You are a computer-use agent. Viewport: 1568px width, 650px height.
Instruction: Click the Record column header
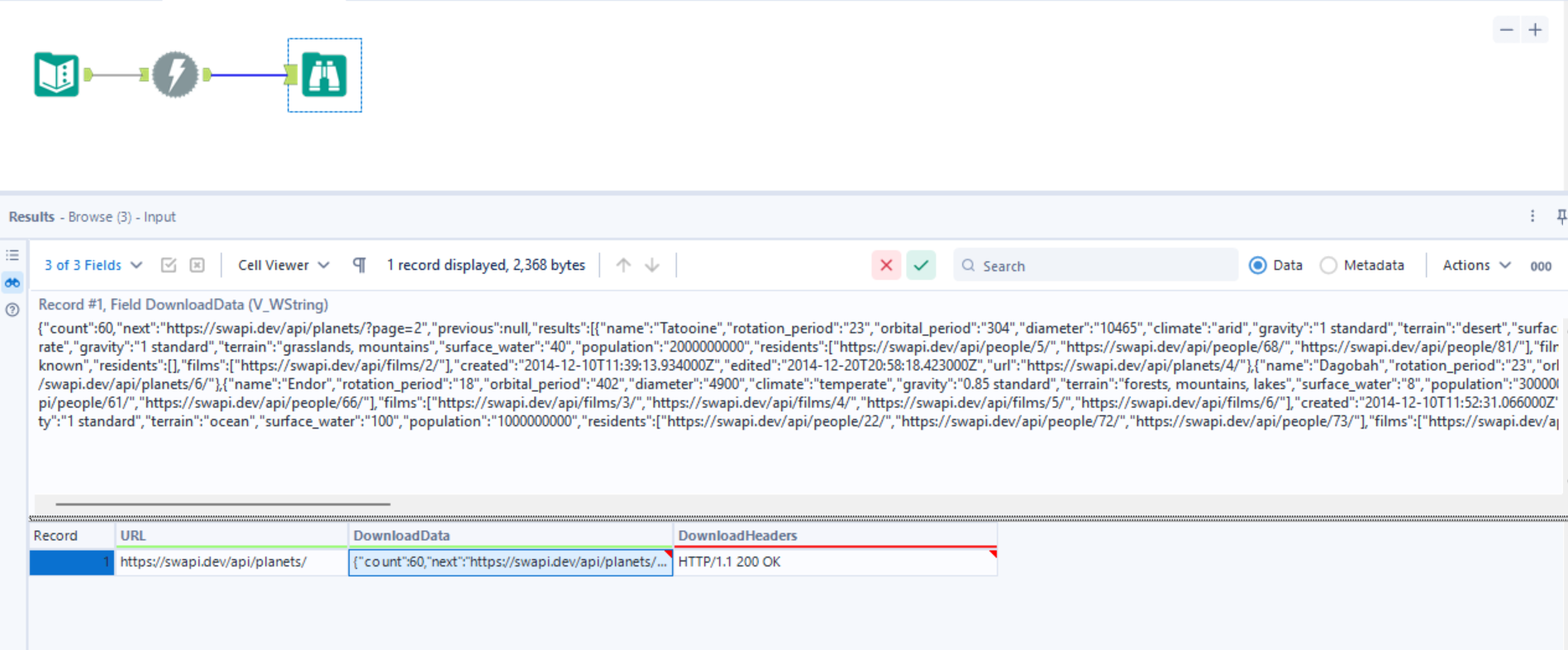pyautogui.click(x=72, y=535)
